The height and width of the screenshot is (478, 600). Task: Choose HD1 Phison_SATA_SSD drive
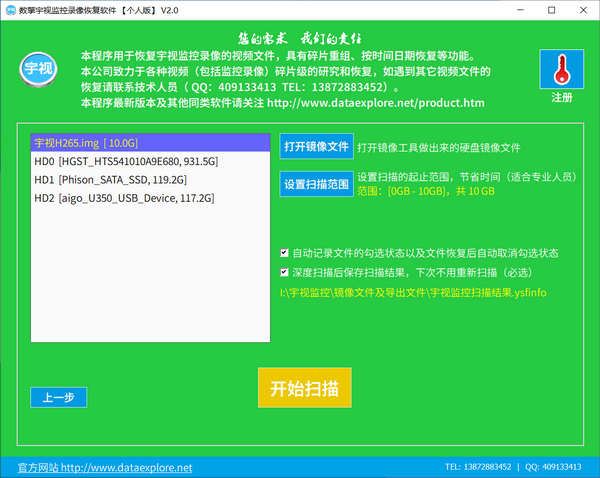click(111, 180)
